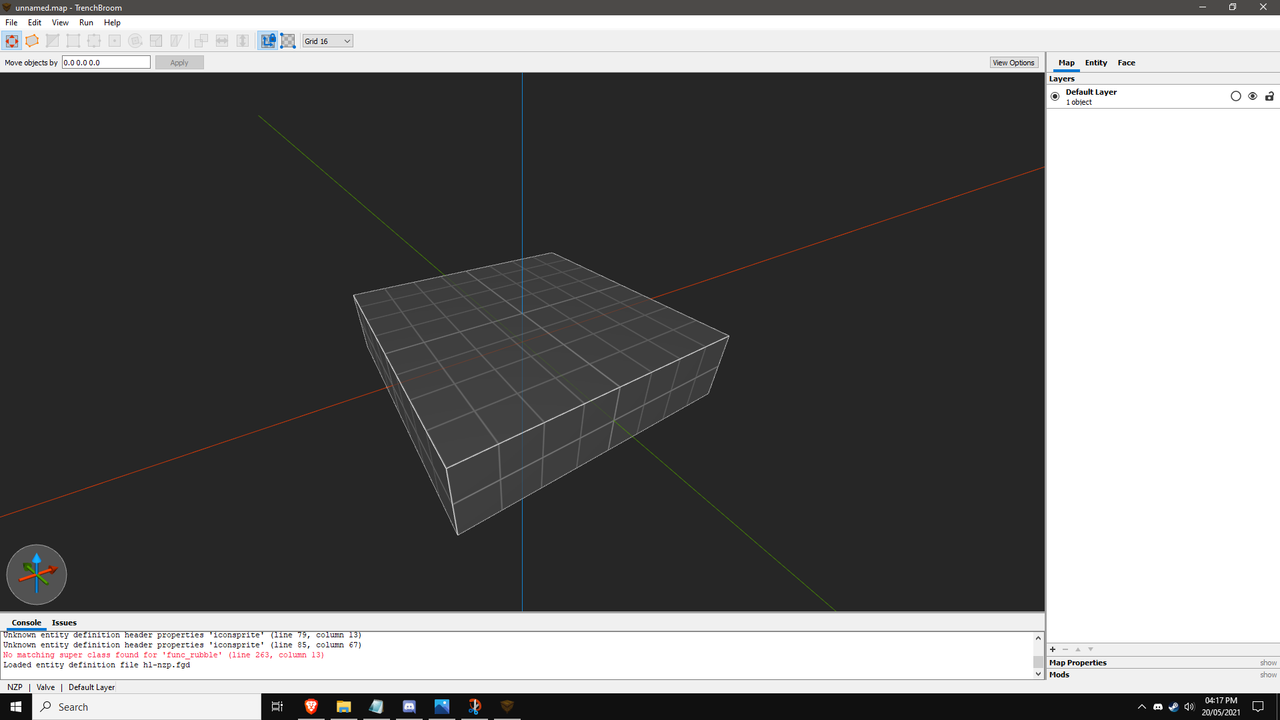Image resolution: width=1280 pixels, height=720 pixels.
Task: Switch to the Entity tab
Action: [x=1095, y=62]
